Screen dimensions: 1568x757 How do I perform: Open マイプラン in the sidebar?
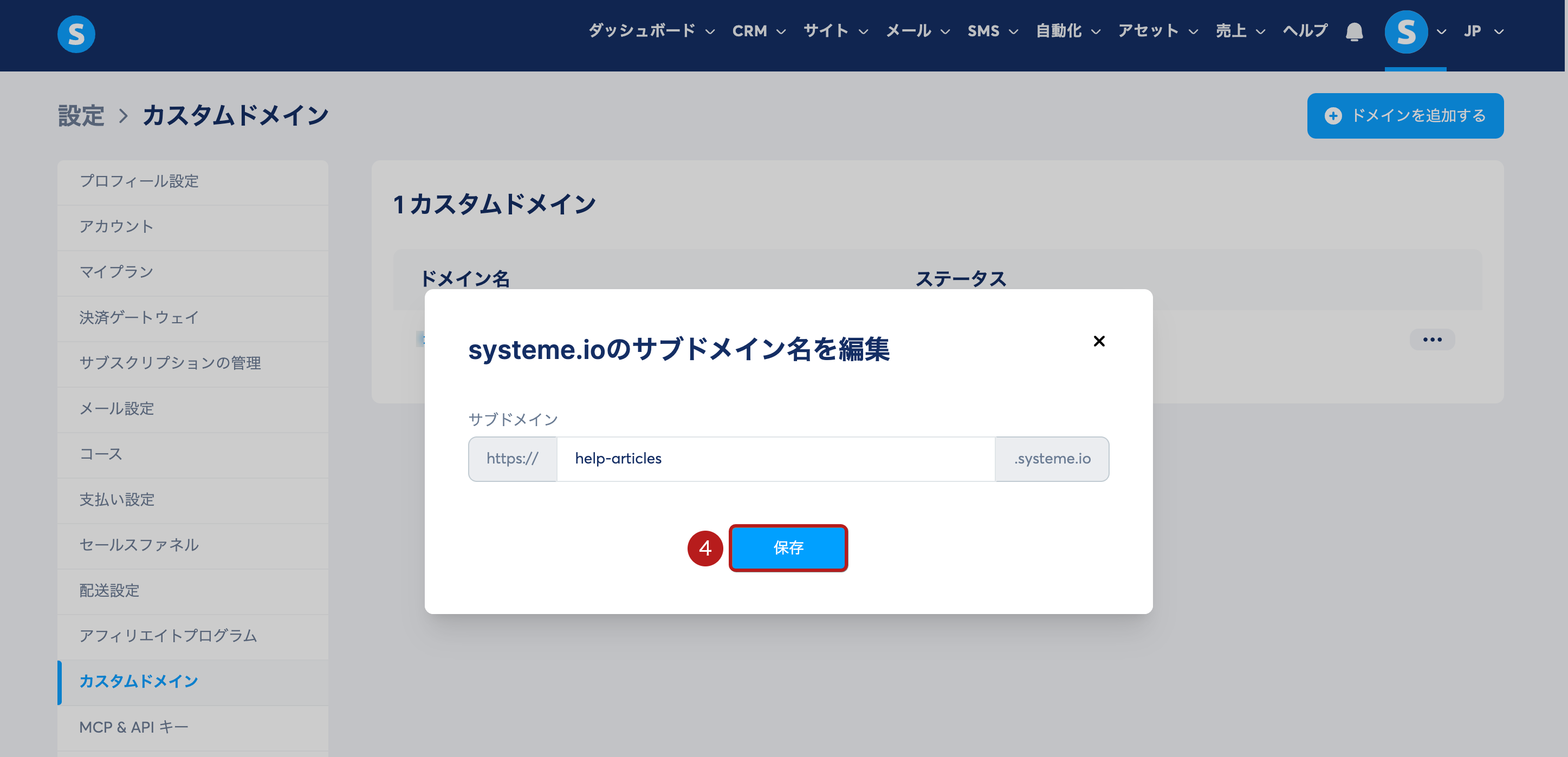coord(192,272)
